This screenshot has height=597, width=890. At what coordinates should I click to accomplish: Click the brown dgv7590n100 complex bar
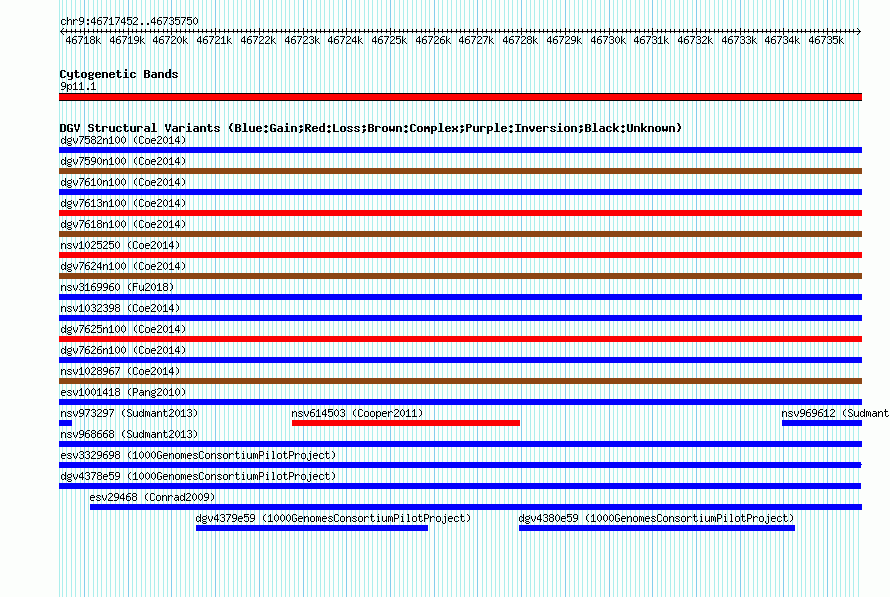[460, 171]
